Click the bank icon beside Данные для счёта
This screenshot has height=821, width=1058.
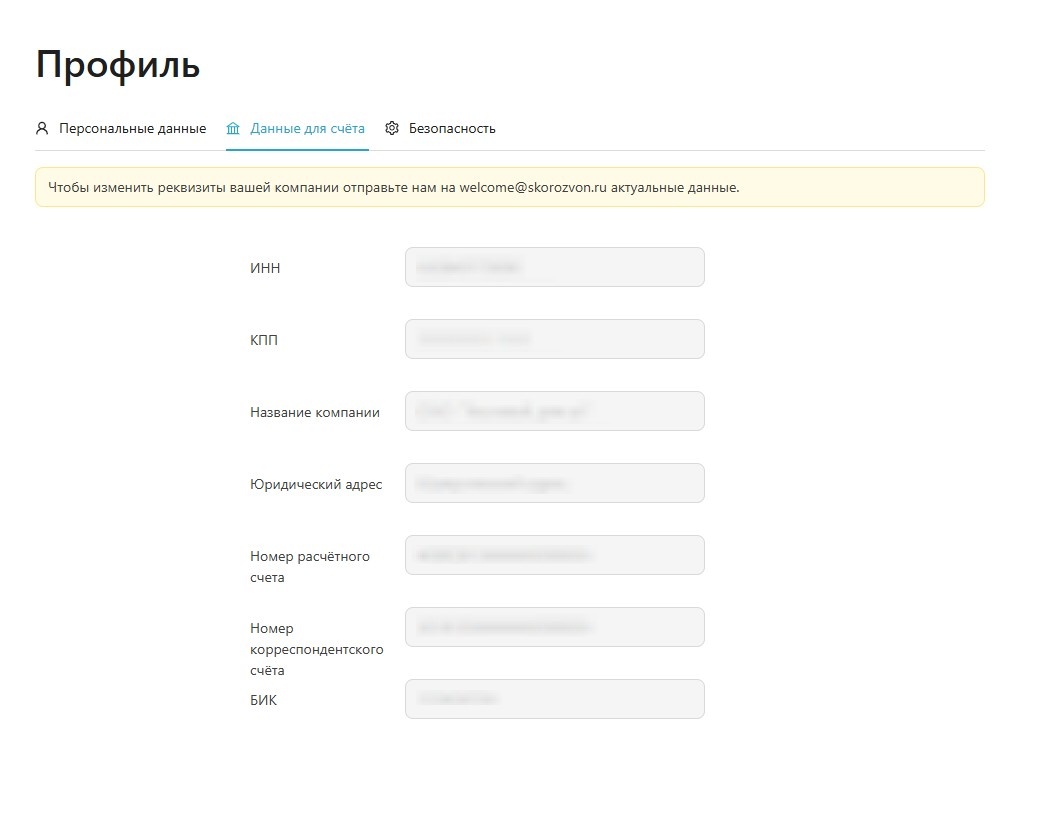[x=233, y=129]
